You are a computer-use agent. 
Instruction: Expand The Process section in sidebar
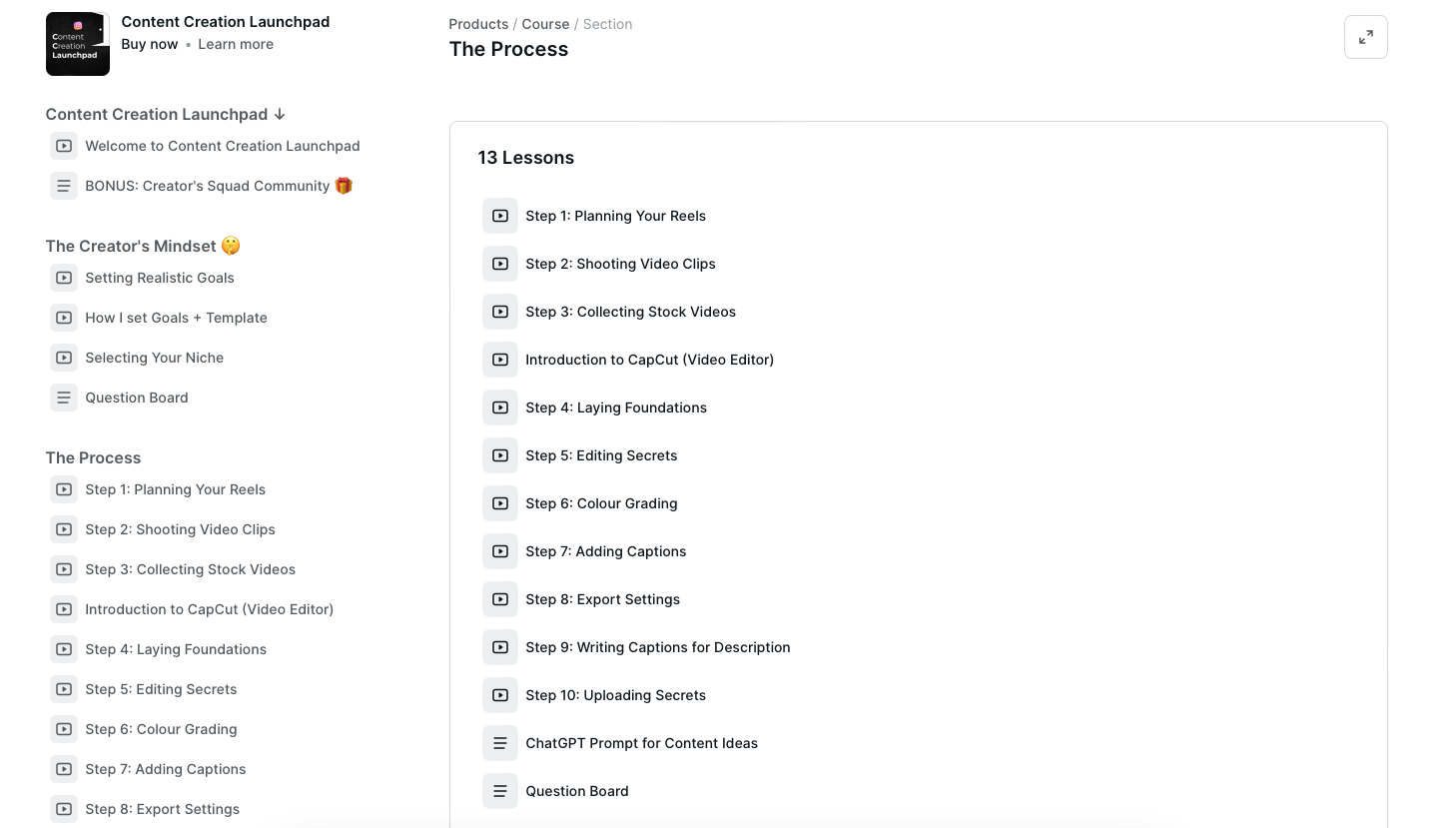click(93, 457)
